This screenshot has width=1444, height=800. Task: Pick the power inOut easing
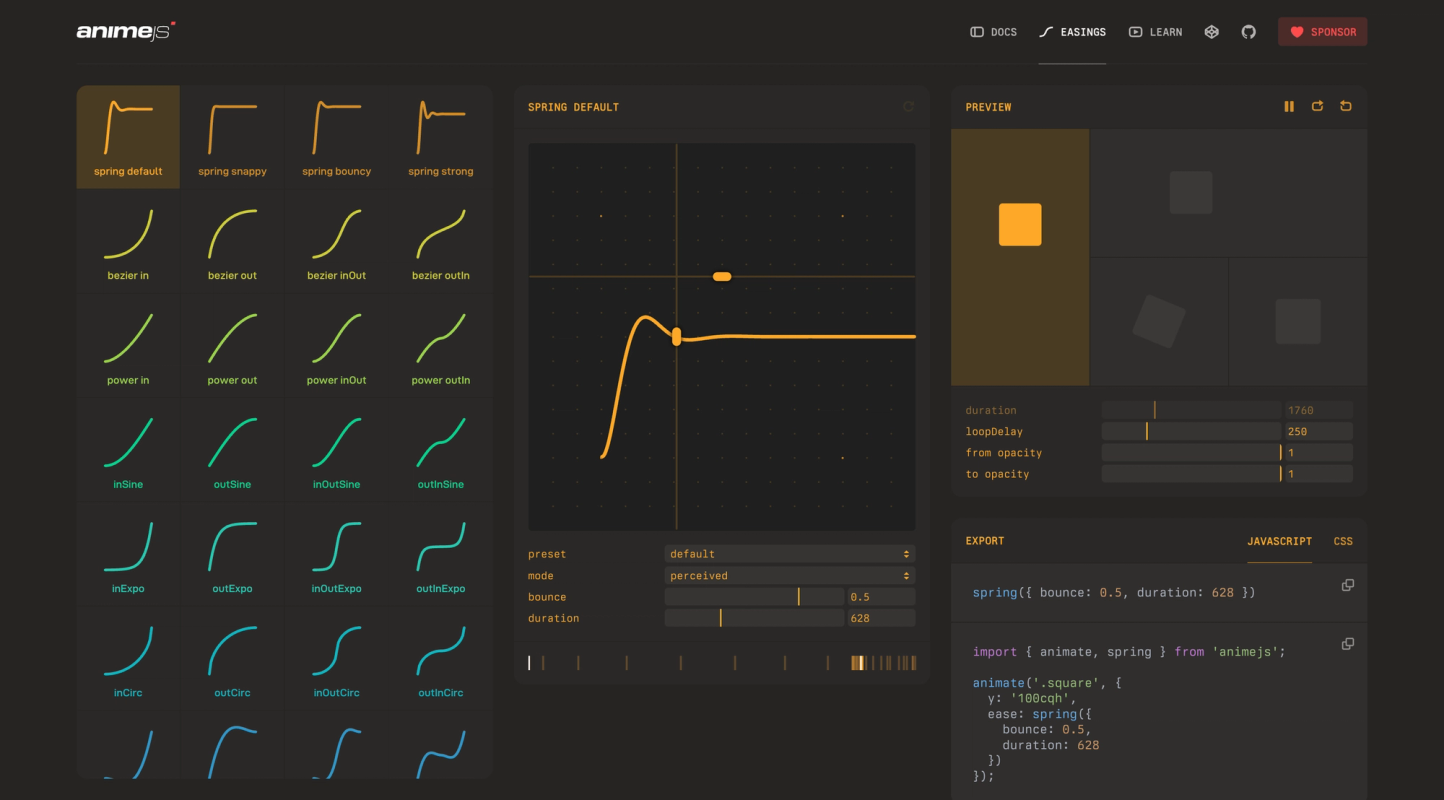tap(336, 346)
